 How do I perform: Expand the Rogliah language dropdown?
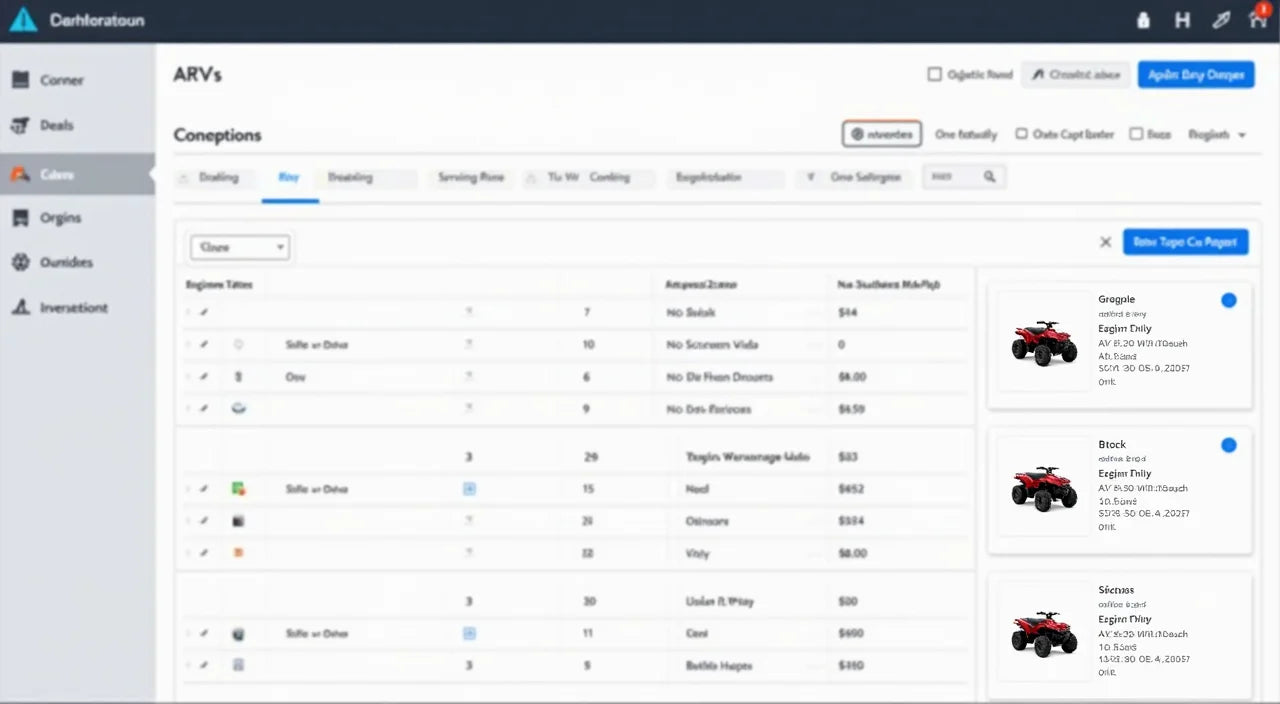(1216, 134)
